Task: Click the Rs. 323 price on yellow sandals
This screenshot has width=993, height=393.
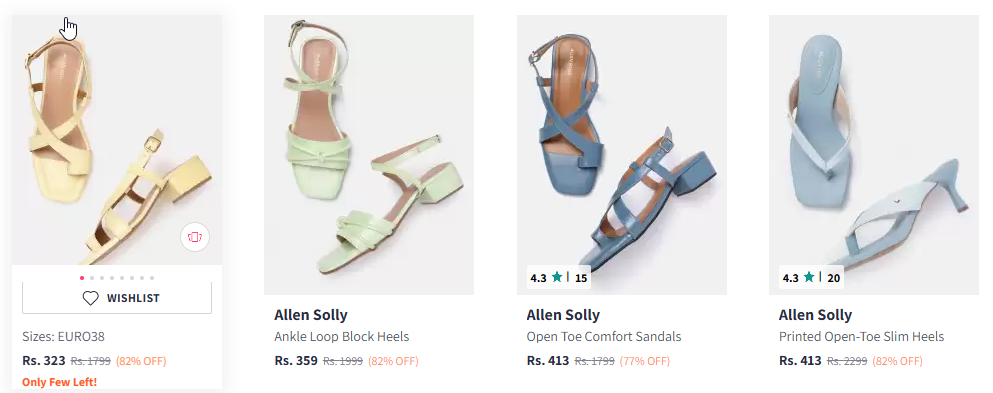Action: tap(44, 361)
